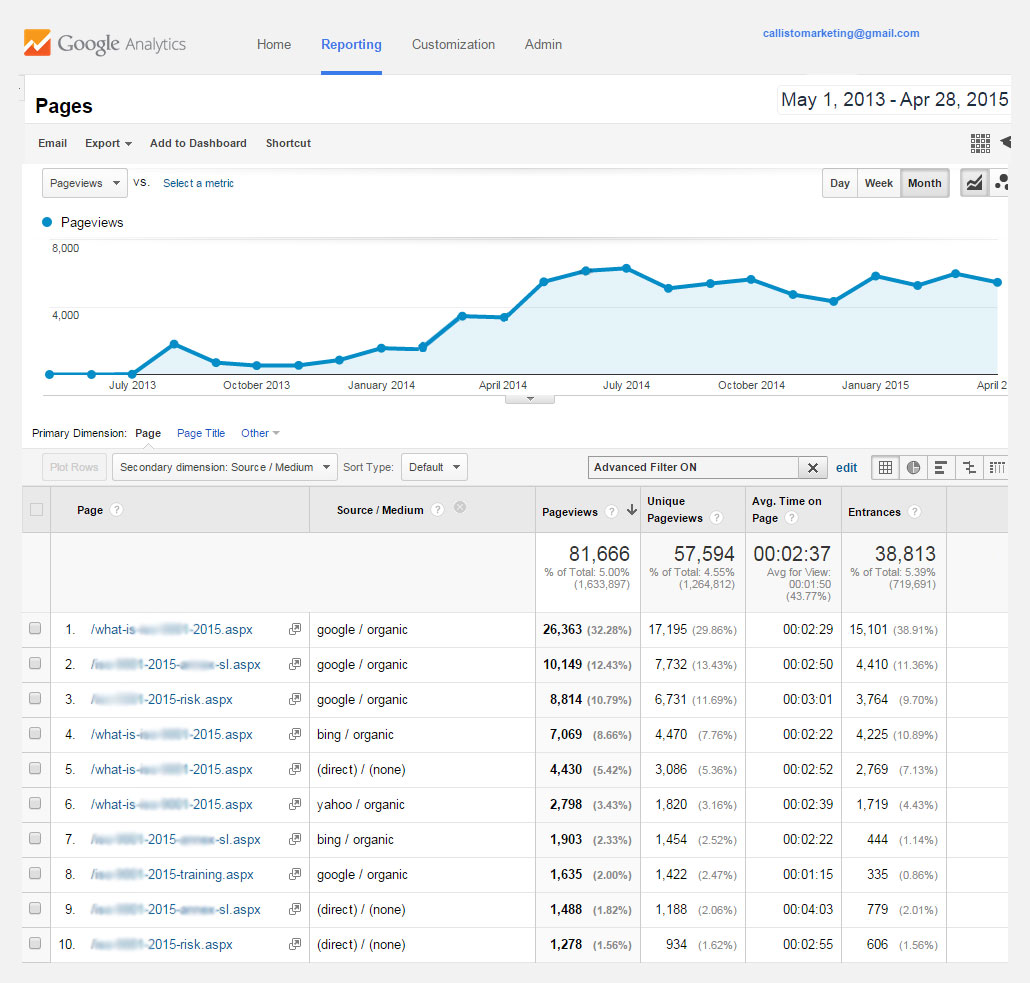The height and width of the screenshot is (983, 1030).
Task: Clear the Advanced Filter with X
Action: [813, 467]
